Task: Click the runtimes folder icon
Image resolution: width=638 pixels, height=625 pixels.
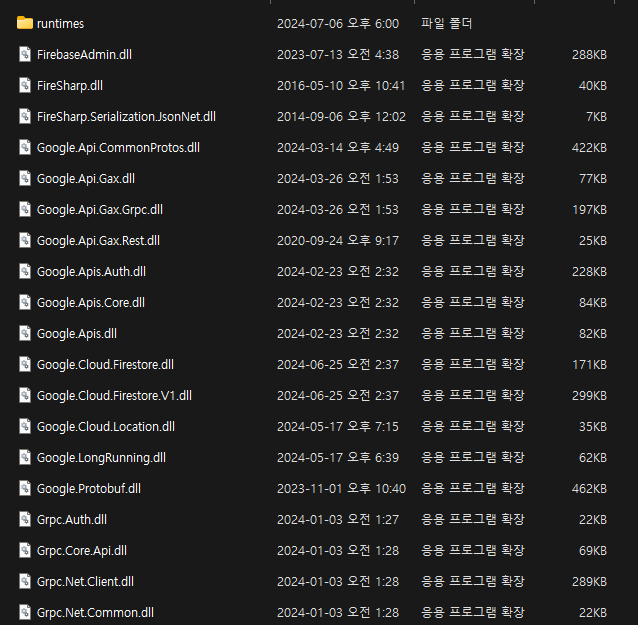Action: click(x=25, y=23)
